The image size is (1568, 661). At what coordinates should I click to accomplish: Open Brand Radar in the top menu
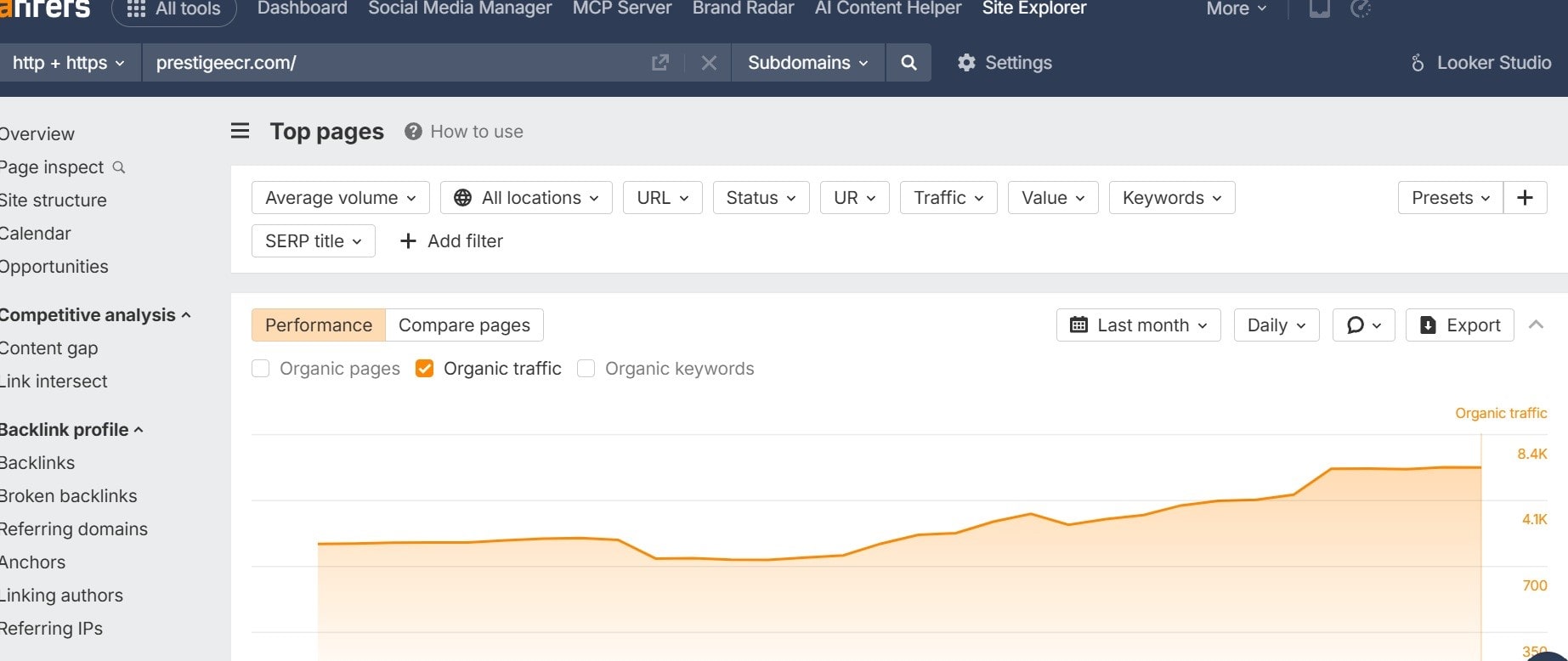click(743, 8)
